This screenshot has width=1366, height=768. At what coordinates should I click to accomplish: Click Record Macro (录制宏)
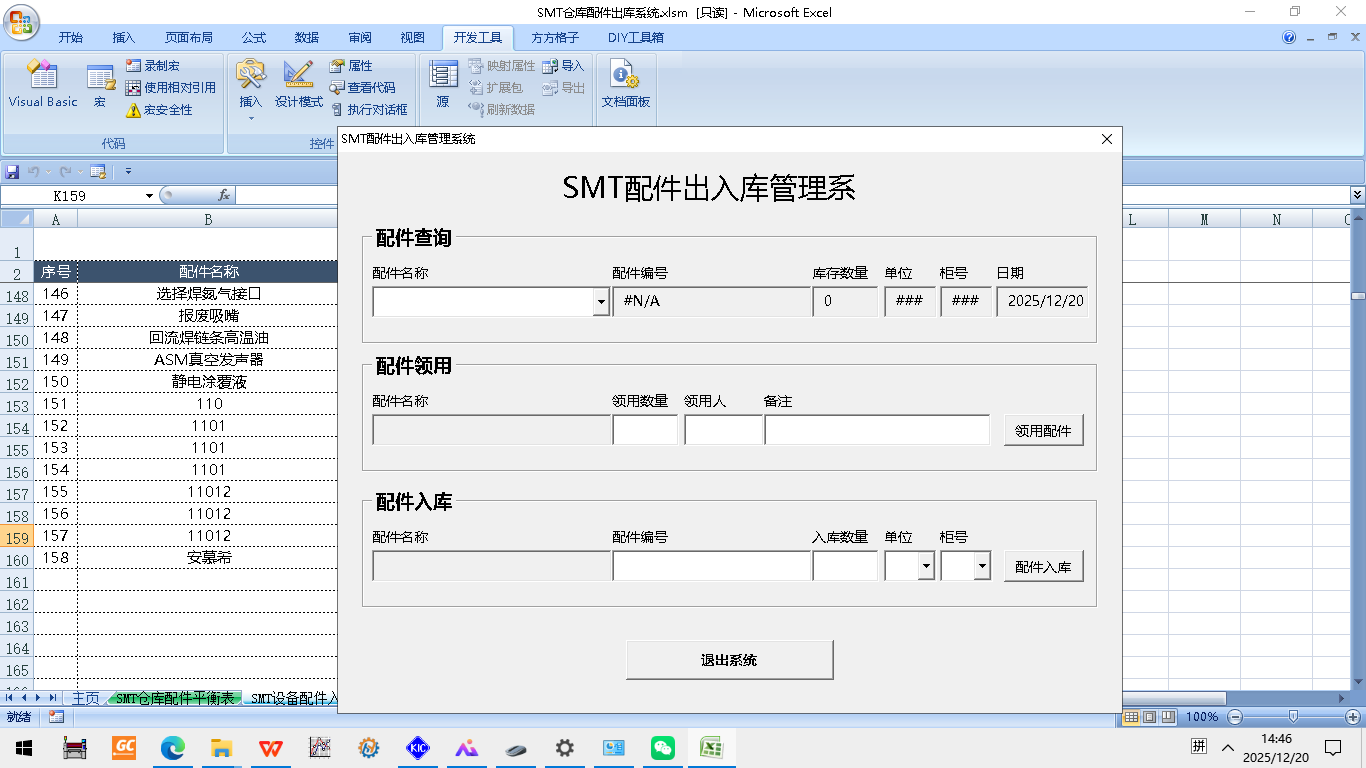point(161,66)
